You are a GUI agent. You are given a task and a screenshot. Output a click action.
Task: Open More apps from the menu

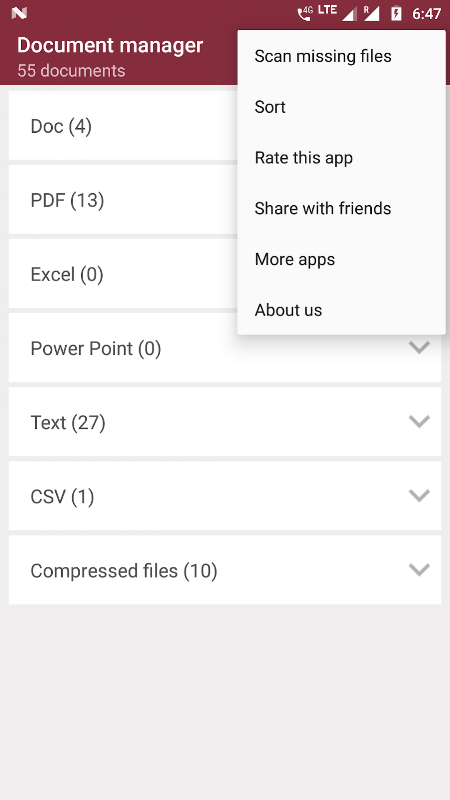[x=341, y=259]
